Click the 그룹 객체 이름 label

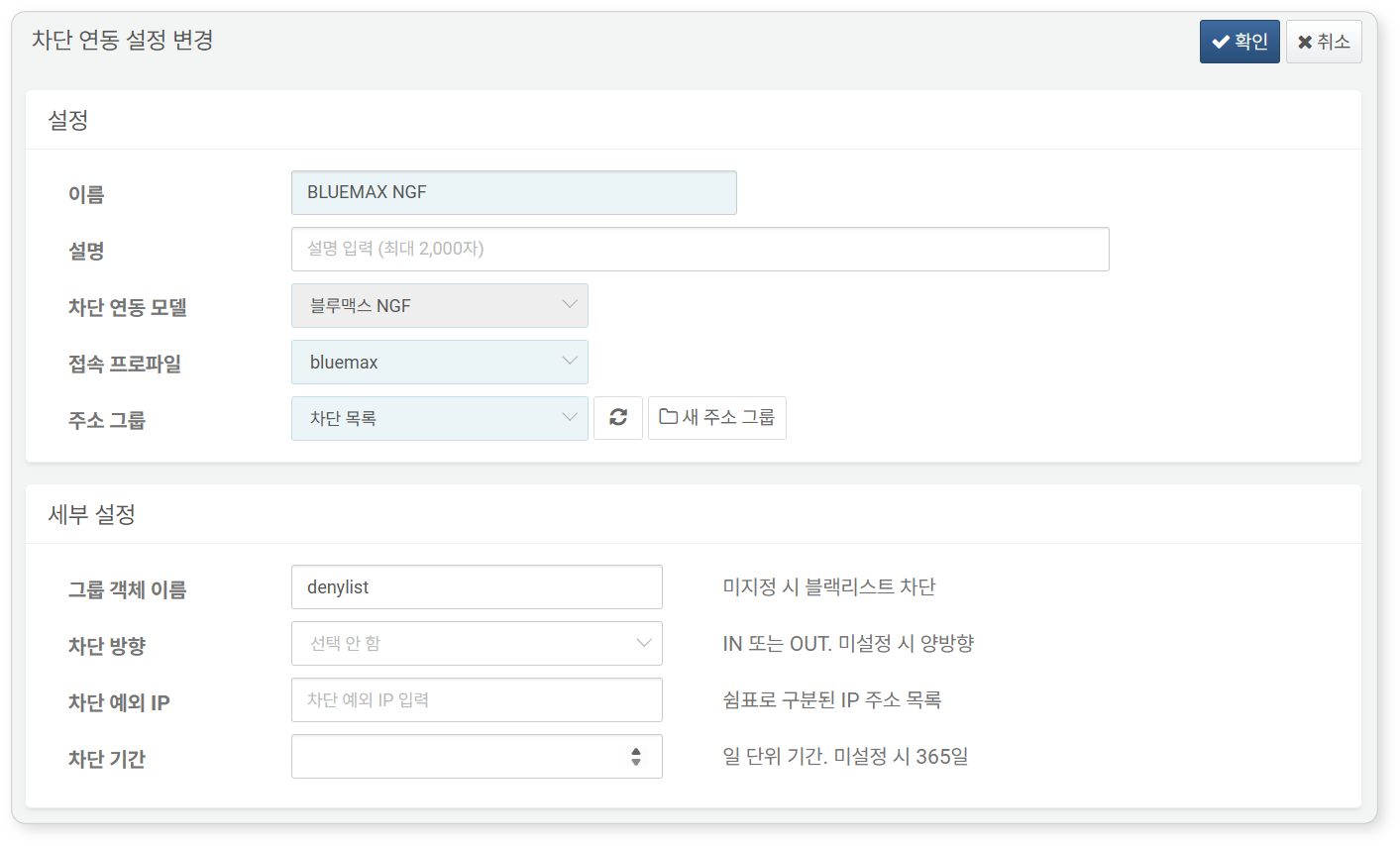[x=127, y=589]
